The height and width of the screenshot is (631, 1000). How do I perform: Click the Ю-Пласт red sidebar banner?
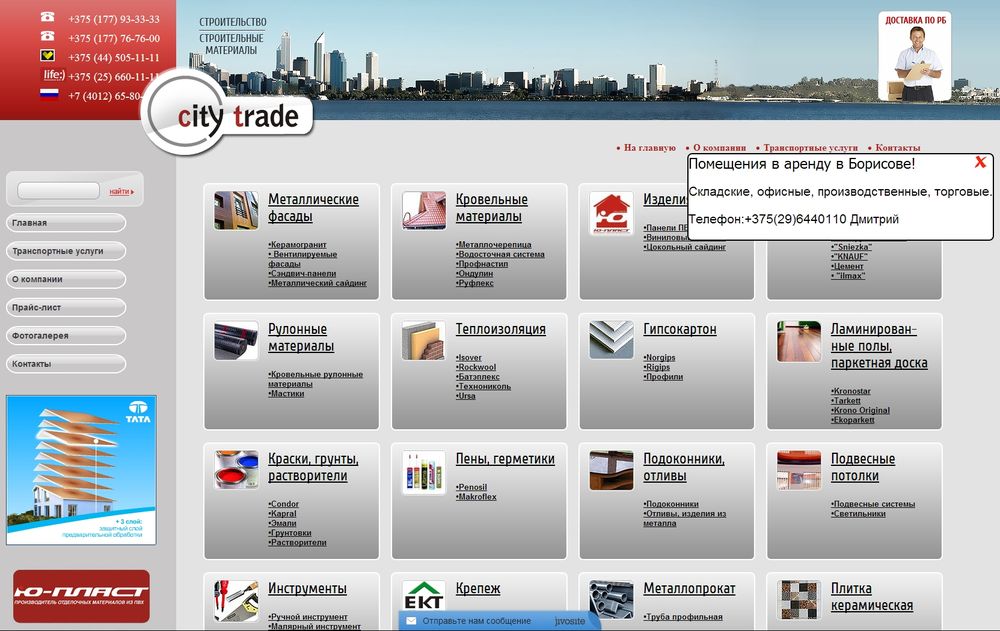click(x=82, y=596)
